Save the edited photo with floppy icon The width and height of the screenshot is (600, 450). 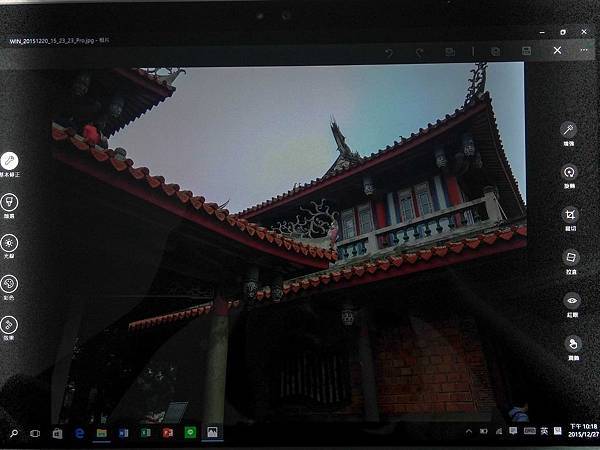coord(527,51)
